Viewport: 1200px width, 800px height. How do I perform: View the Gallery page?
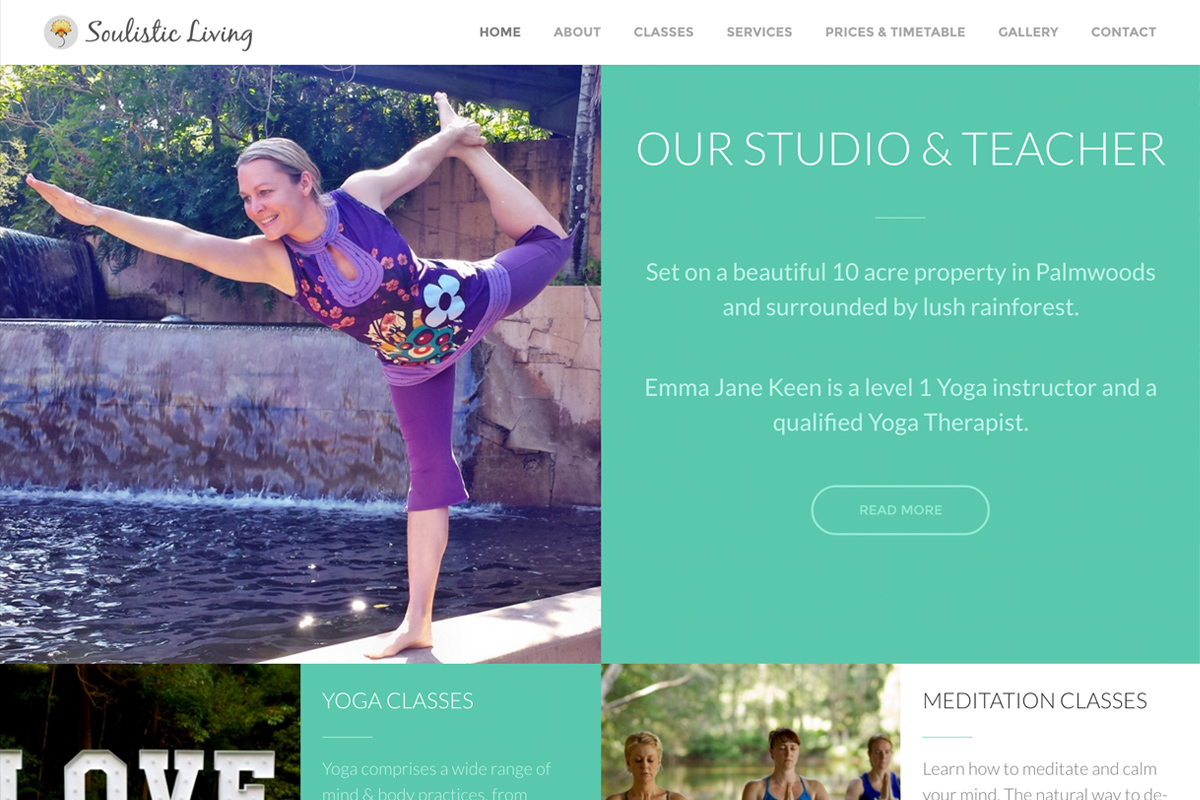pos(1028,32)
